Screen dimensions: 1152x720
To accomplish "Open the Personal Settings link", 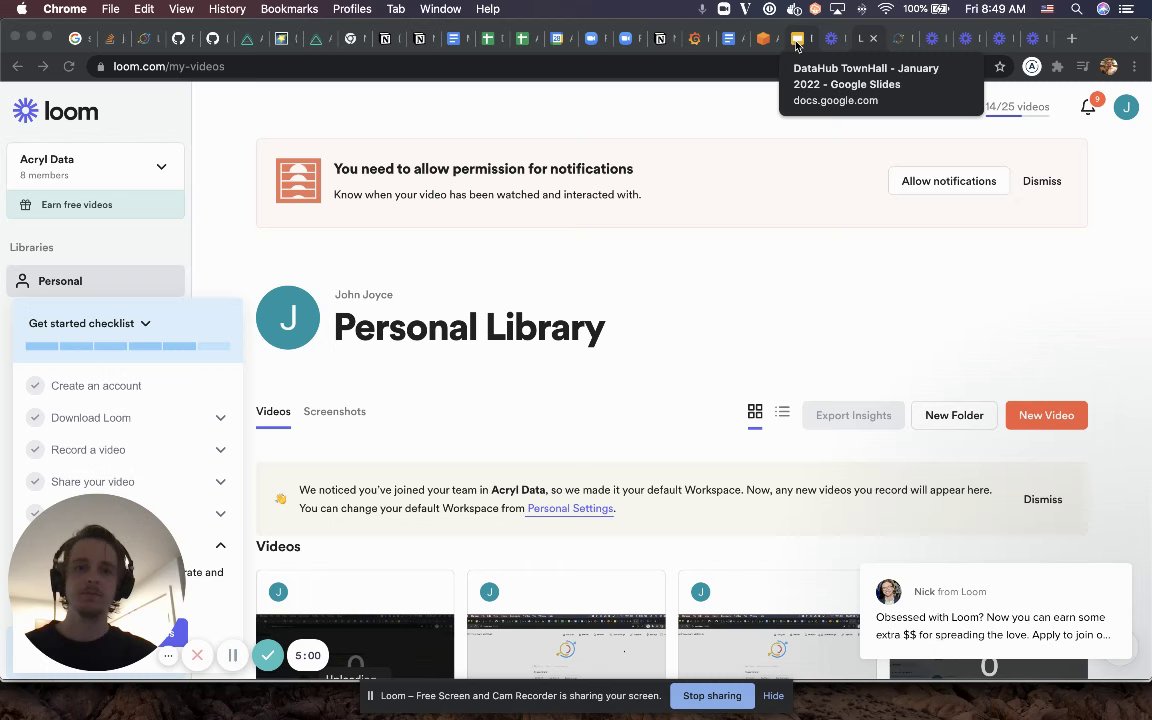I will pyautogui.click(x=570, y=508).
